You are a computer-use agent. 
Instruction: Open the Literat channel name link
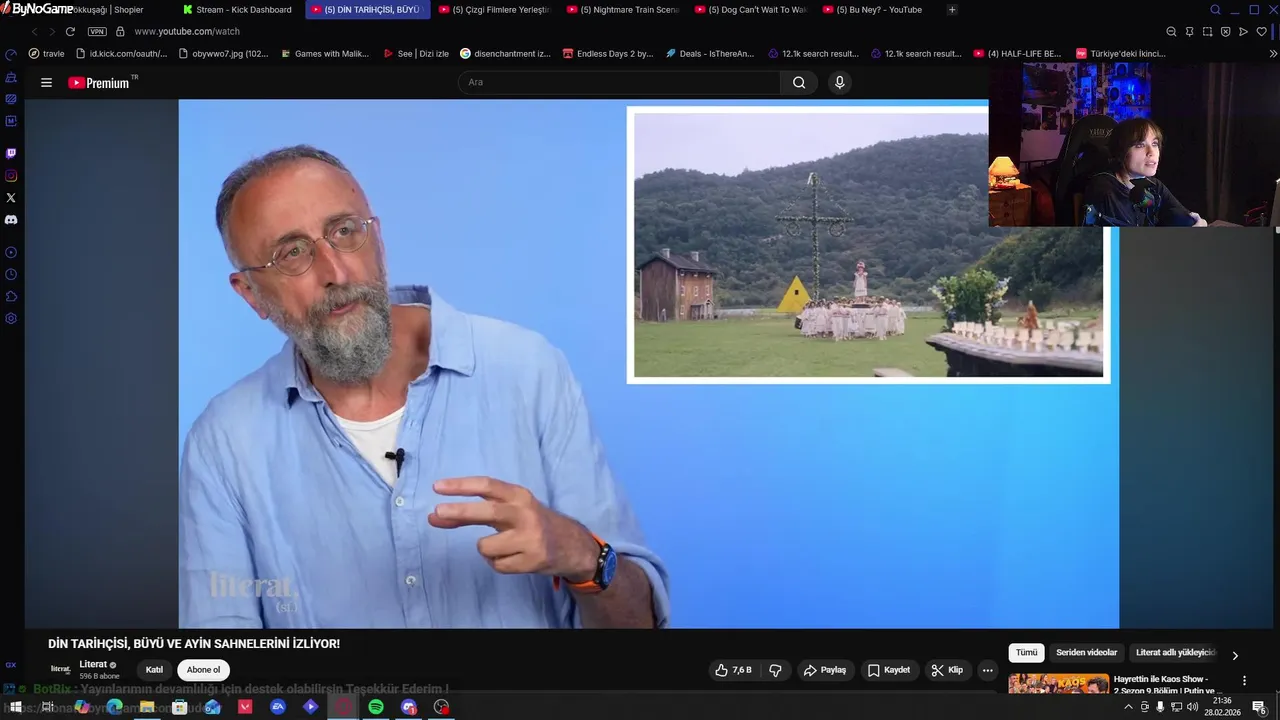click(x=93, y=664)
